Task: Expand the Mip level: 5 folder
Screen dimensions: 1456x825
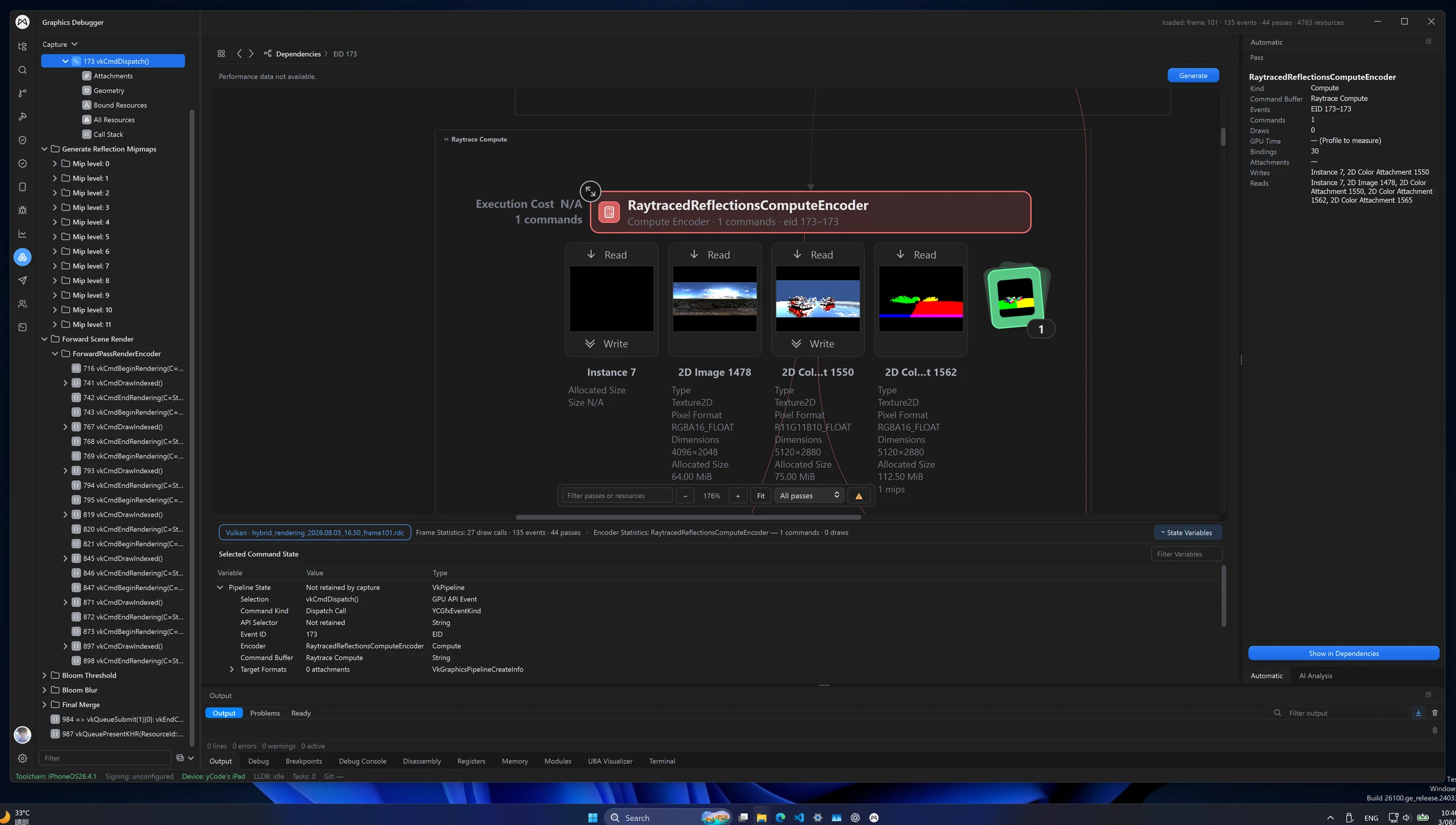Action: [55, 237]
